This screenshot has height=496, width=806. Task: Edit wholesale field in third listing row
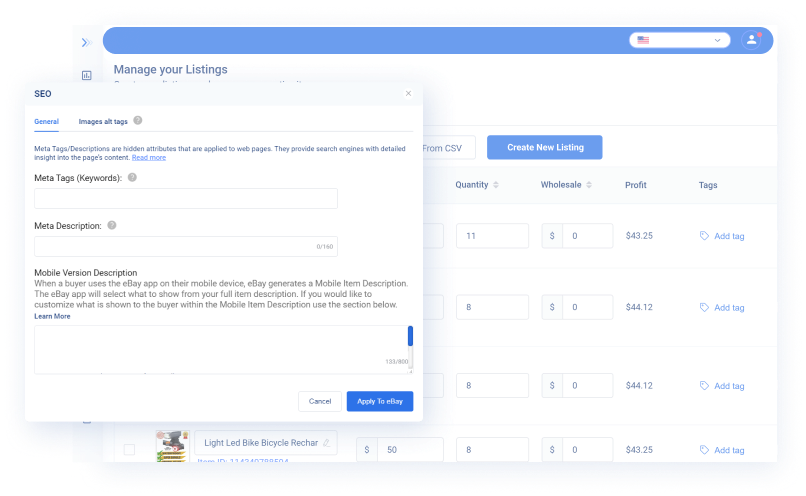click(x=588, y=385)
